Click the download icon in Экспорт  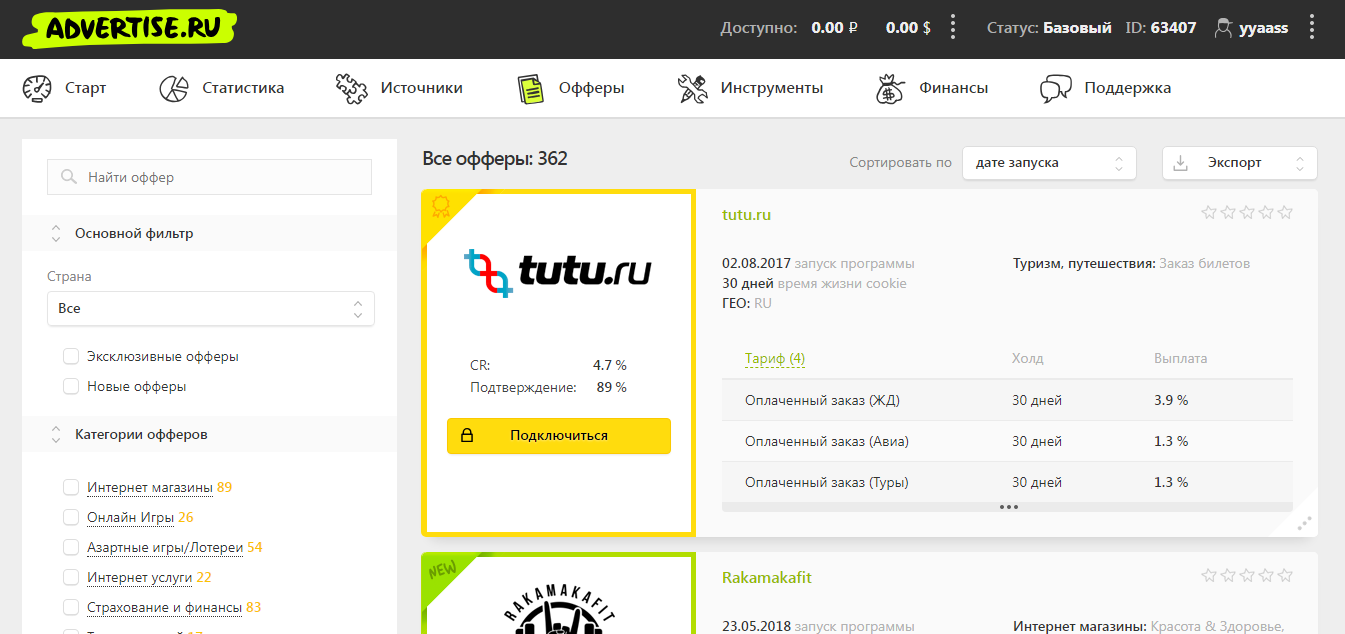point(1180,163)
